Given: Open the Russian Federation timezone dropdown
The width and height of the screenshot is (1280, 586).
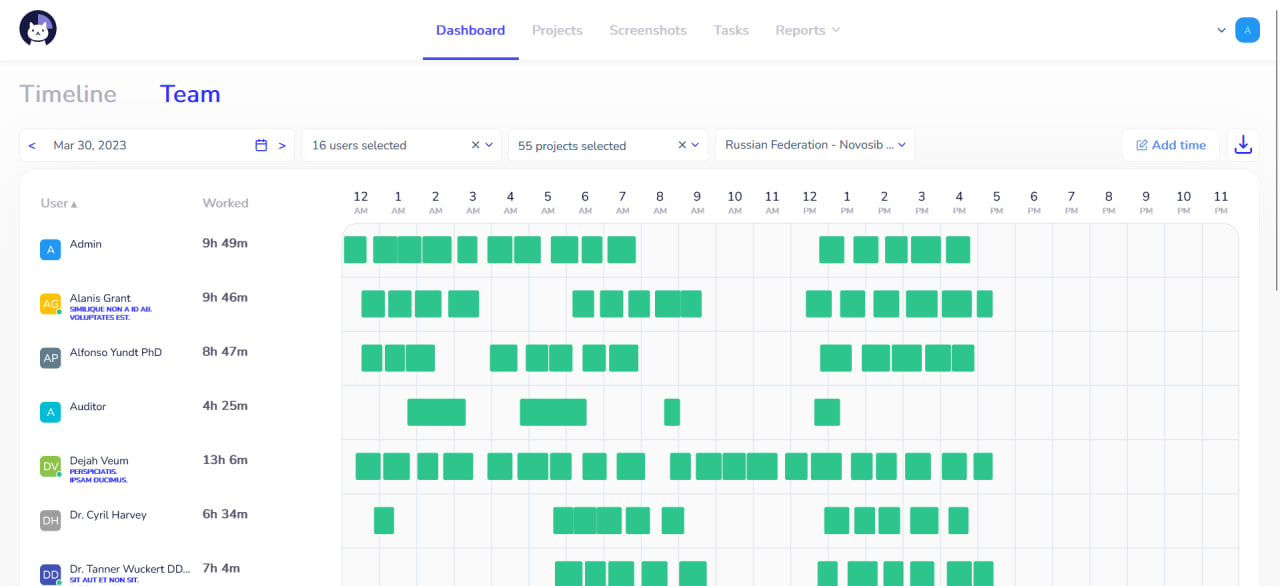Looking at the screenshot, I should tap(814, 145).
